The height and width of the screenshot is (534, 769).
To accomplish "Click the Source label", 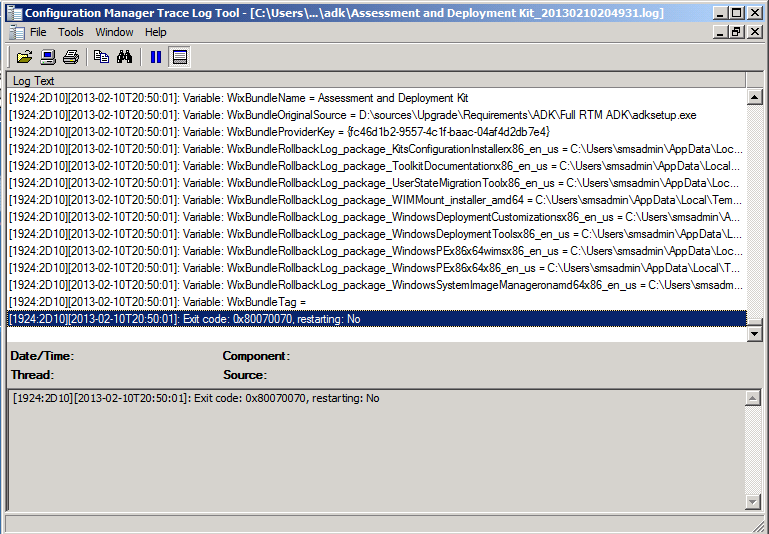I will point(245,375).
